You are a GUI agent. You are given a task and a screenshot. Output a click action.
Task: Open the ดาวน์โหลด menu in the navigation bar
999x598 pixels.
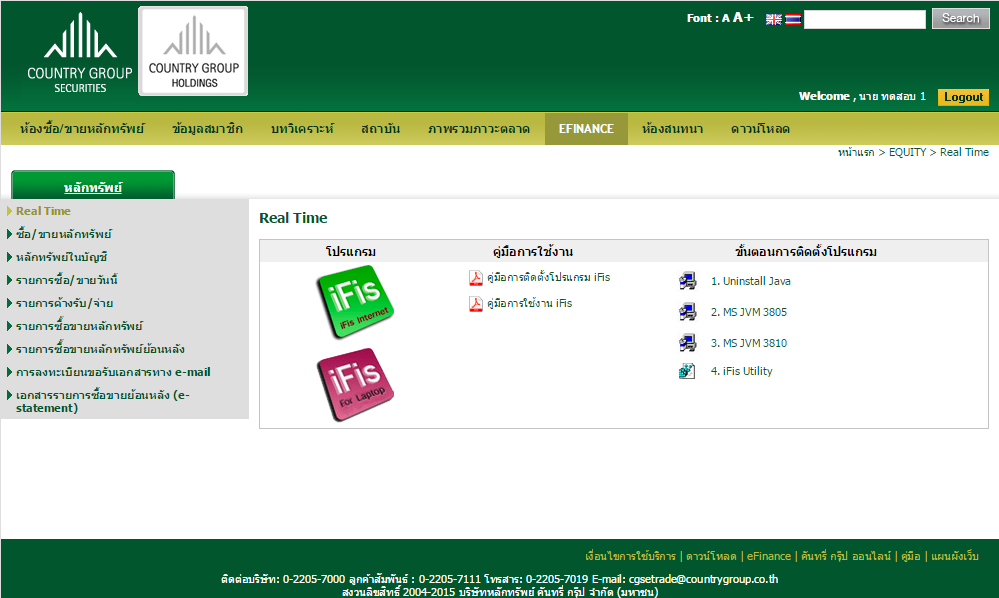(760, 129)
